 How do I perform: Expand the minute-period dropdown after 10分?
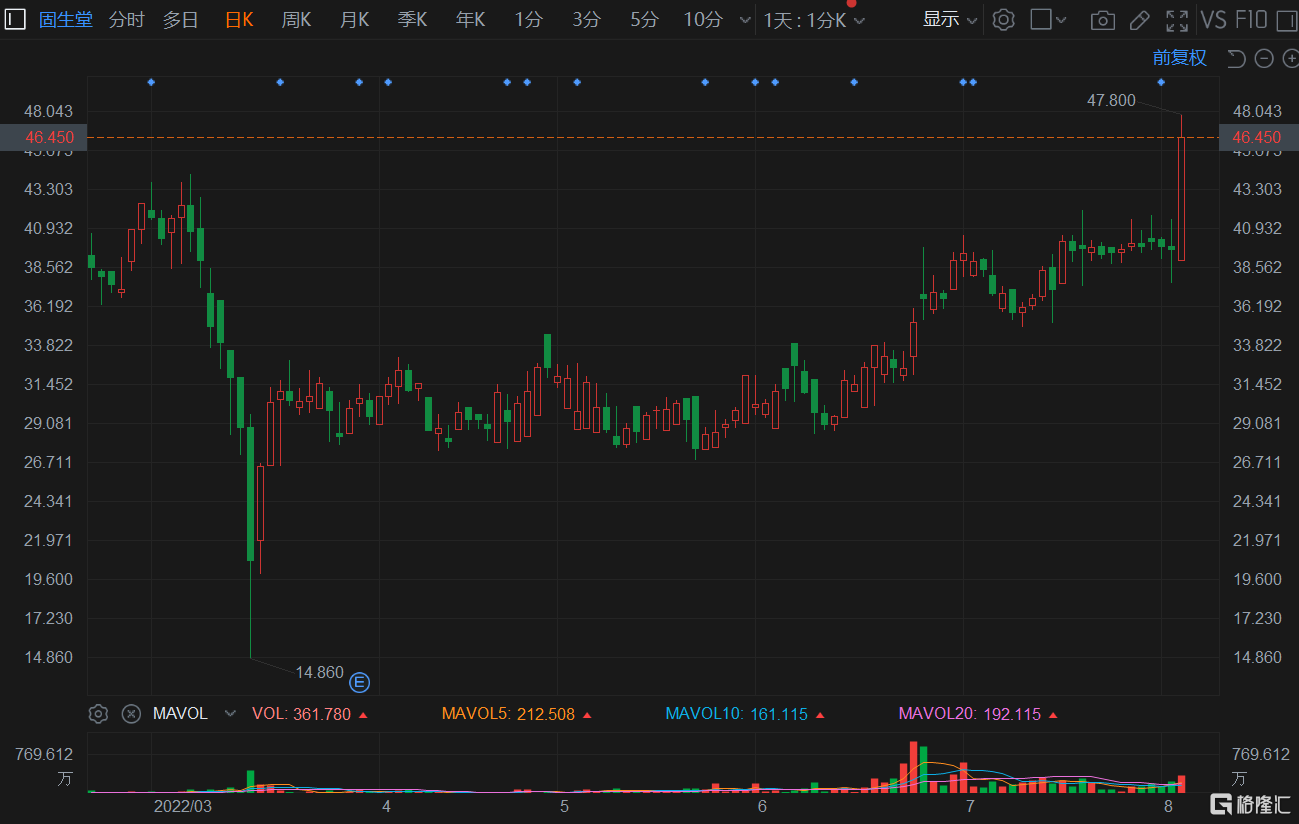coord(744,20)
